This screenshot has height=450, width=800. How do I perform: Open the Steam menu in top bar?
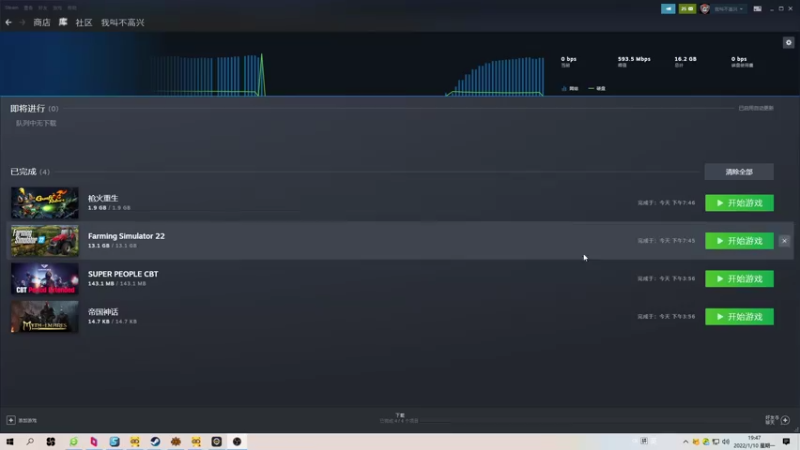click(11, 8)
